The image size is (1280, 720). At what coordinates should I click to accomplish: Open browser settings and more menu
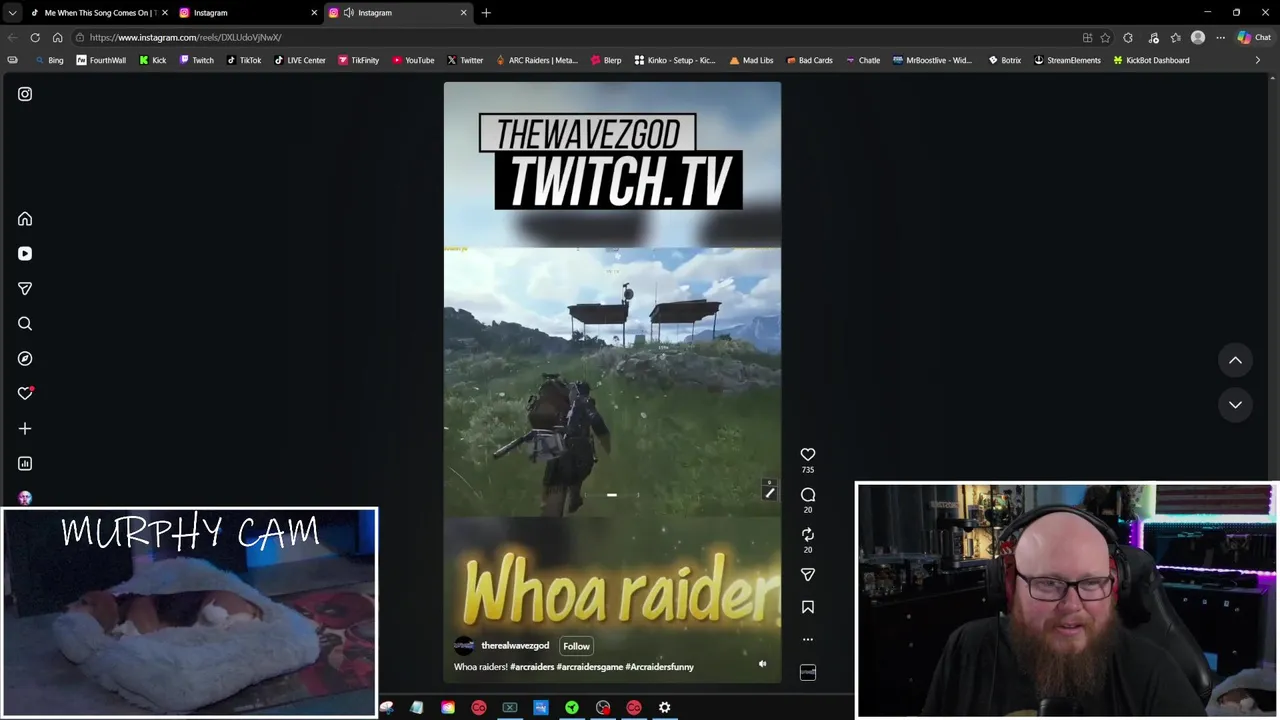tap(1221, 38)
